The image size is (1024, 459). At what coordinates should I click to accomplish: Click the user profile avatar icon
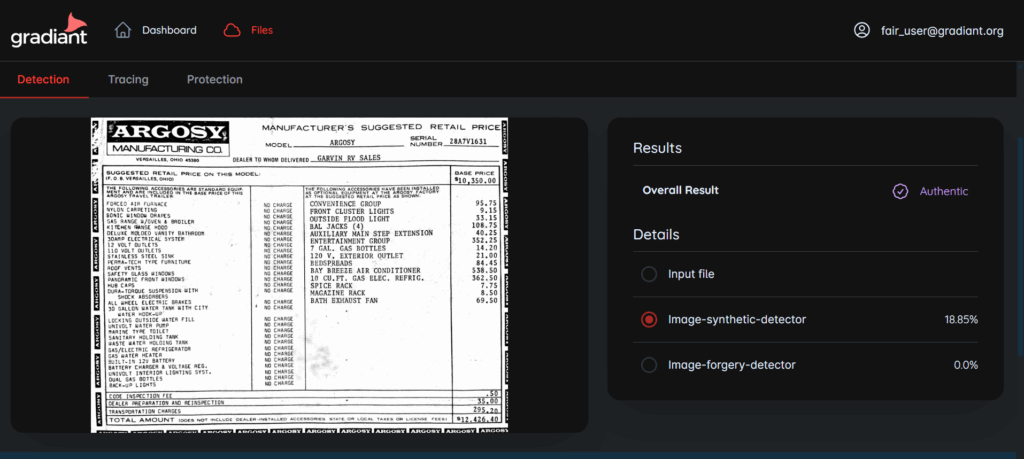[862, 30]
